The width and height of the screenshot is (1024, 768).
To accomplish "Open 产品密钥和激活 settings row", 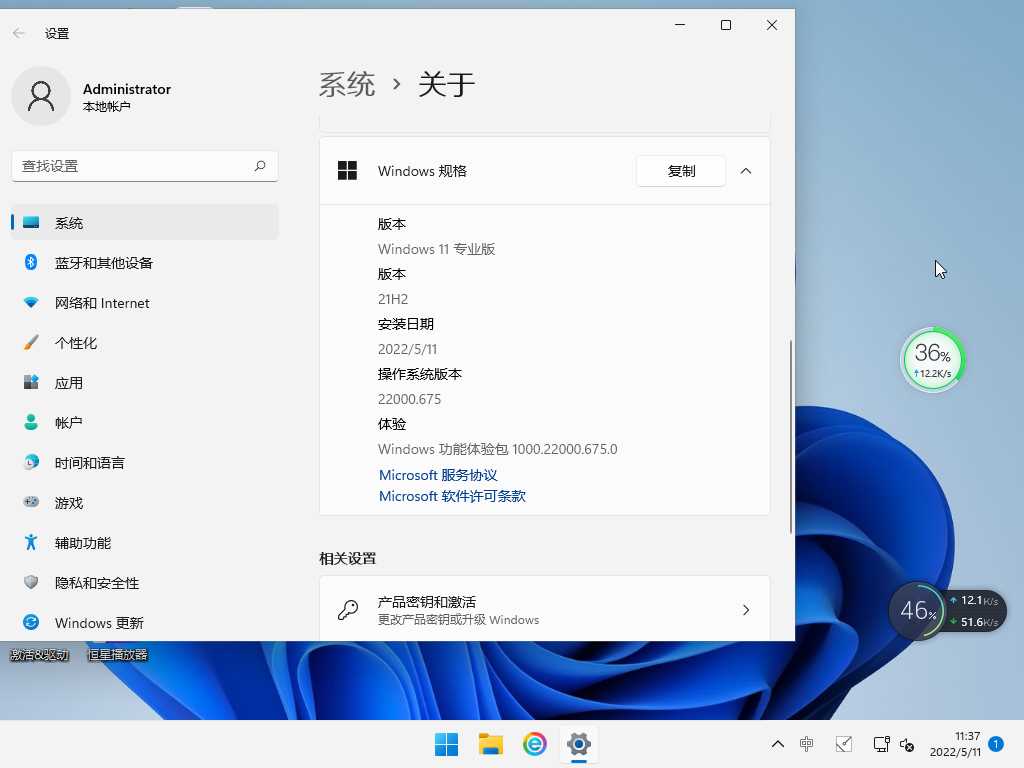I will (545, 610).
